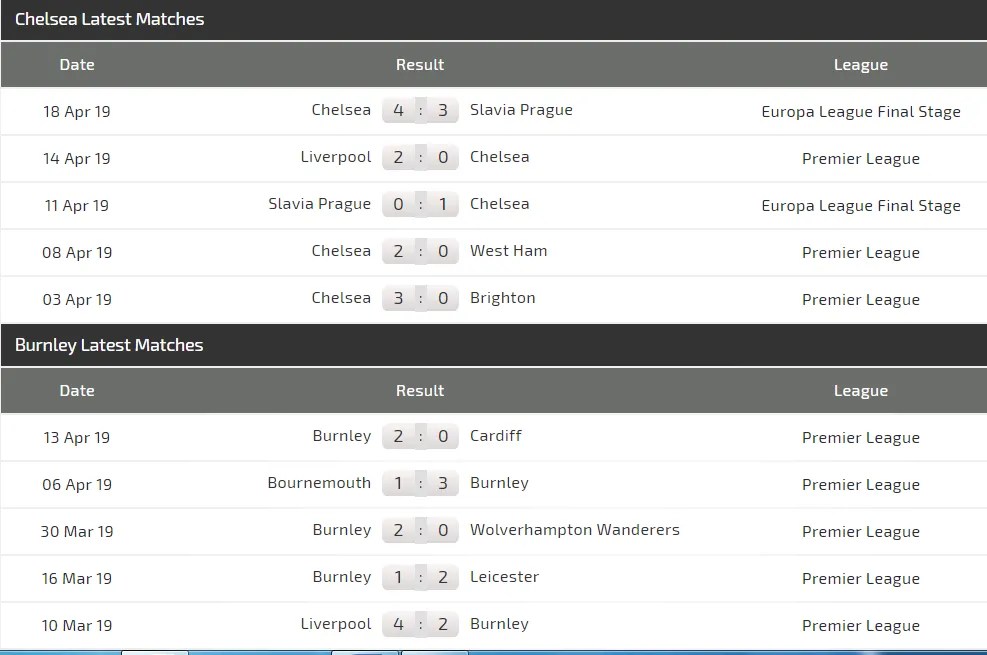Viewport: 987px width, 655px height.
Task: Open the Liverpool 4:2 Burnley score
Action: 420,625
